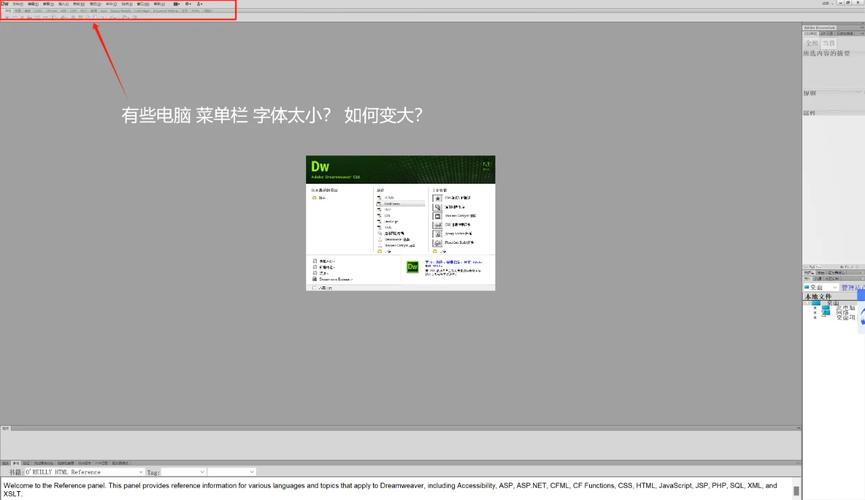Viewport: 865px width, 500px height.
Task: Collapse the 属性 Properties panel header bar
Action: click(400, 428)
